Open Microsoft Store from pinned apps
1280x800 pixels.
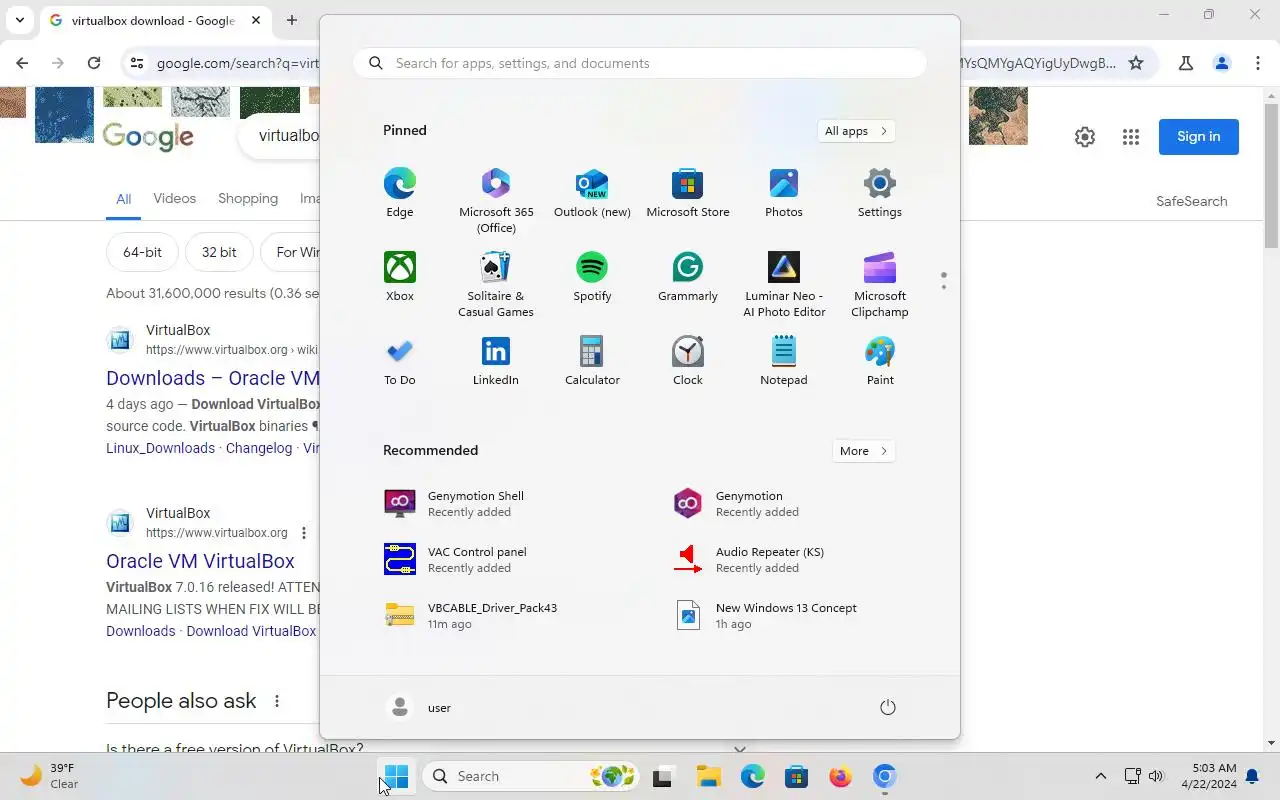point(688,193)
